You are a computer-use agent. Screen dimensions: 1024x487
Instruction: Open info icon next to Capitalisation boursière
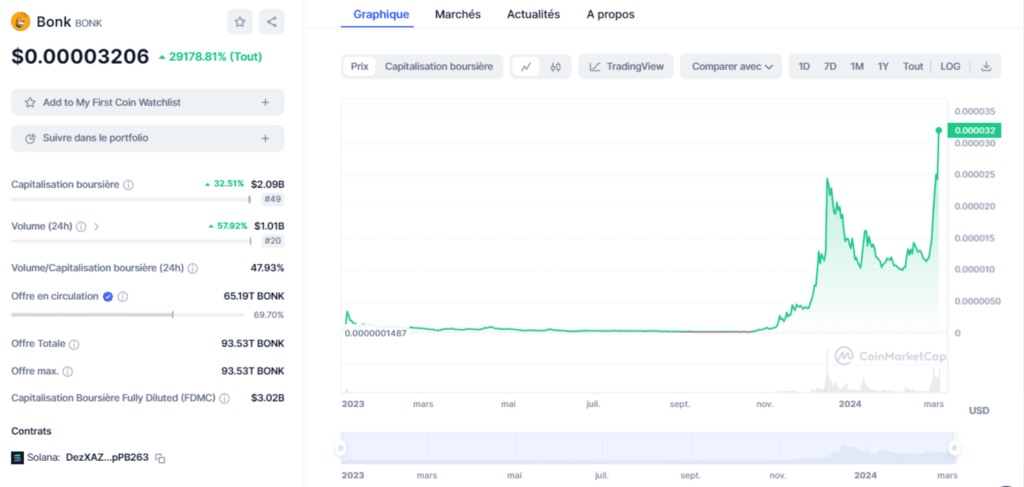[128, 185]
